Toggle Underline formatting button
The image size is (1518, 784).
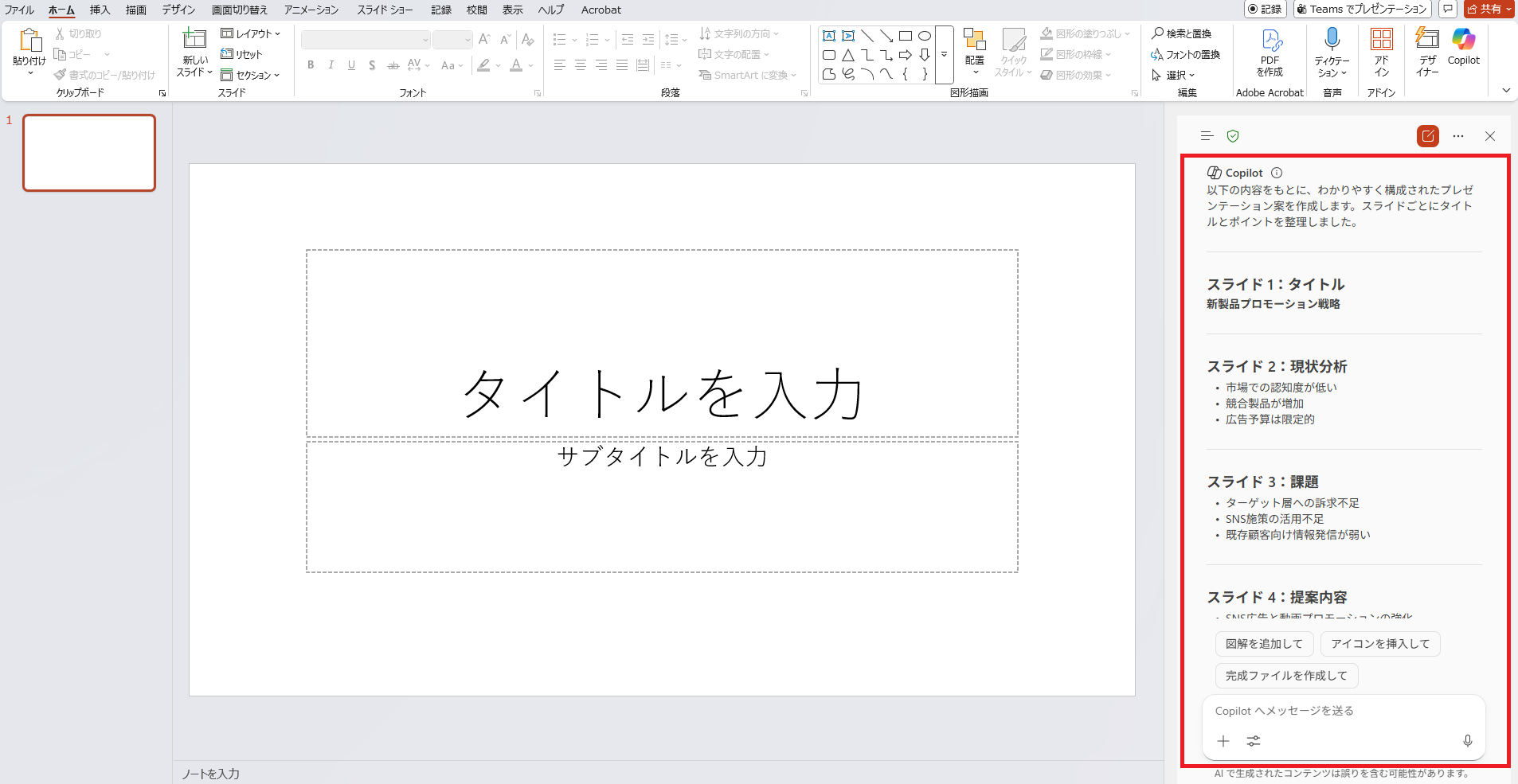[x=351, y=65]
